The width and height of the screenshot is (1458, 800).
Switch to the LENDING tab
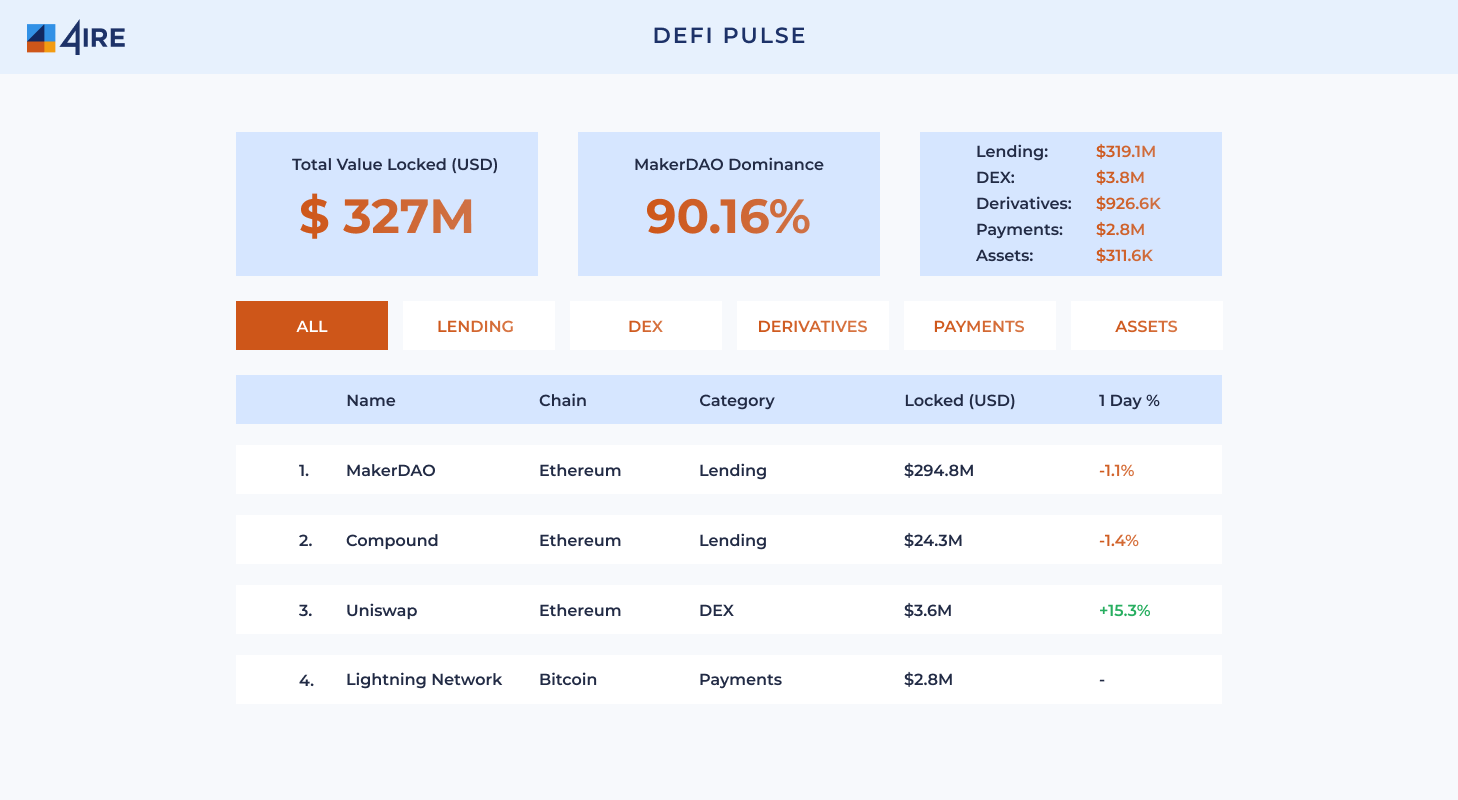[478, 326]
